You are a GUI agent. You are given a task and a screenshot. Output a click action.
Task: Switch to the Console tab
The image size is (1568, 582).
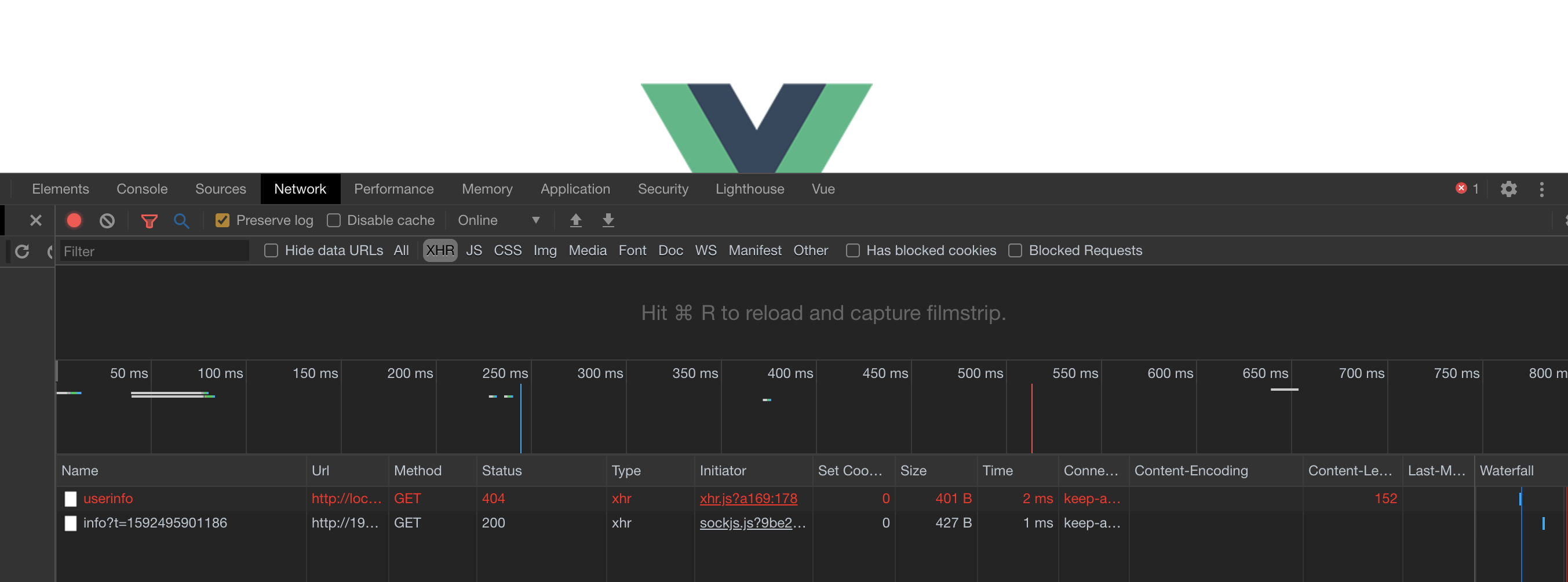[142, 190]
